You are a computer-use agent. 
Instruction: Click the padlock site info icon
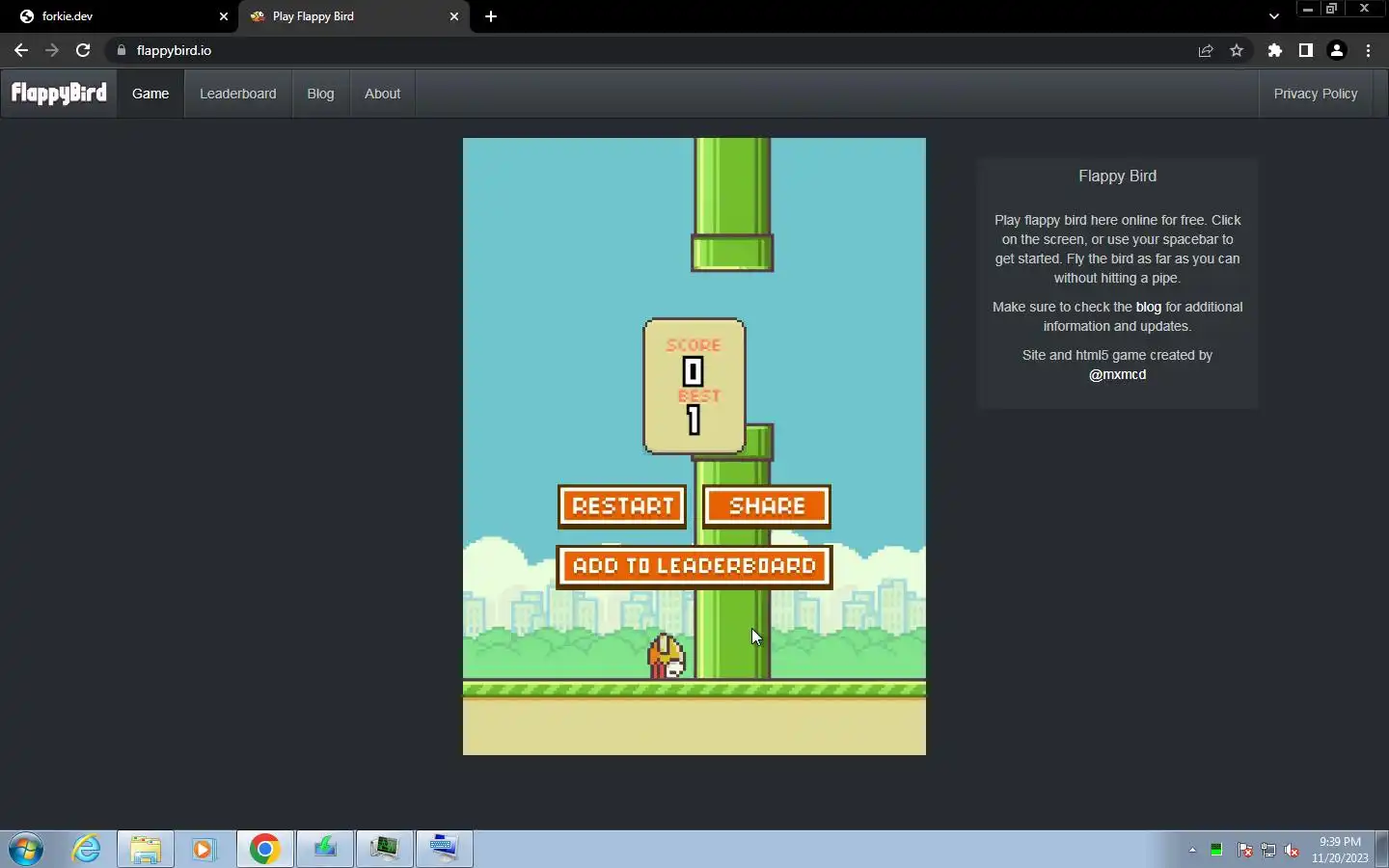click(x=121, y=50)
